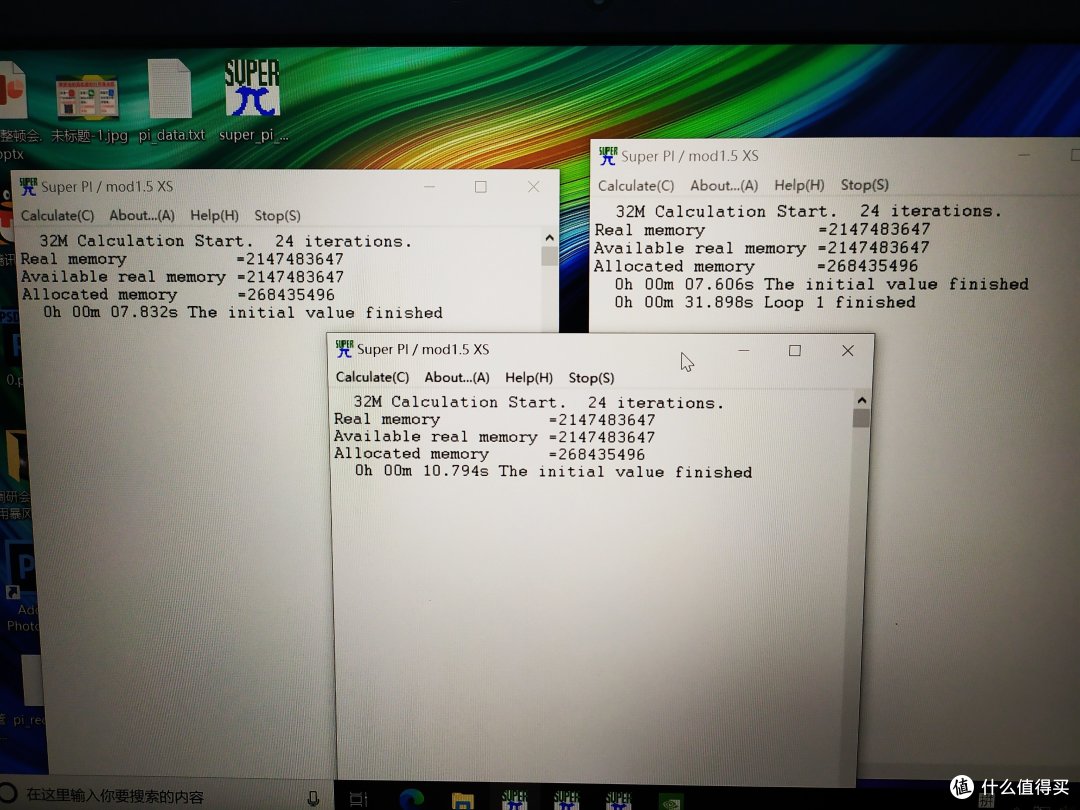Click Super PI title icon in right window

pos(608,156)
